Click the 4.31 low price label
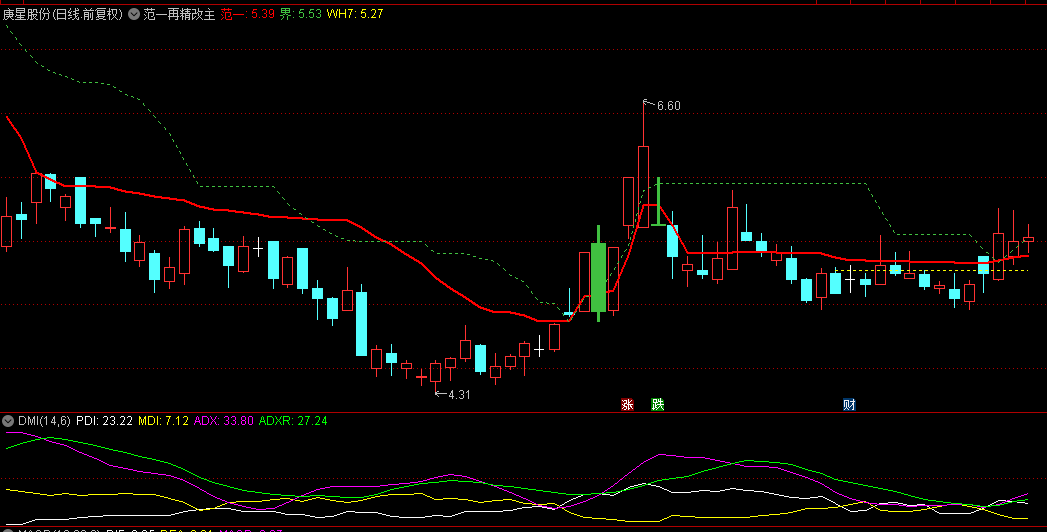This screenshot has height=532, width=1047. point(459,394)
